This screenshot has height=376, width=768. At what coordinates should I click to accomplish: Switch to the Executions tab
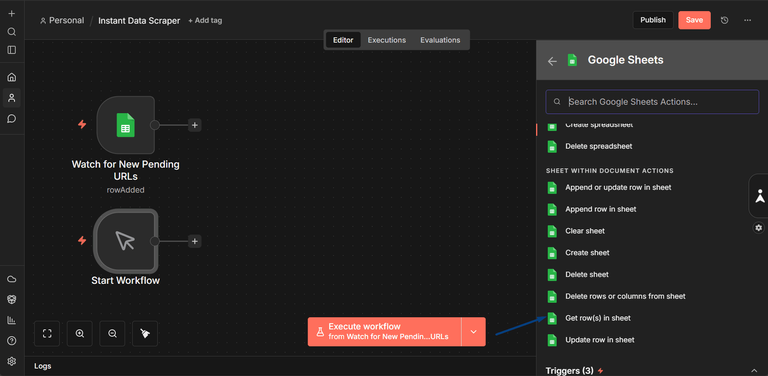[387, 40]
